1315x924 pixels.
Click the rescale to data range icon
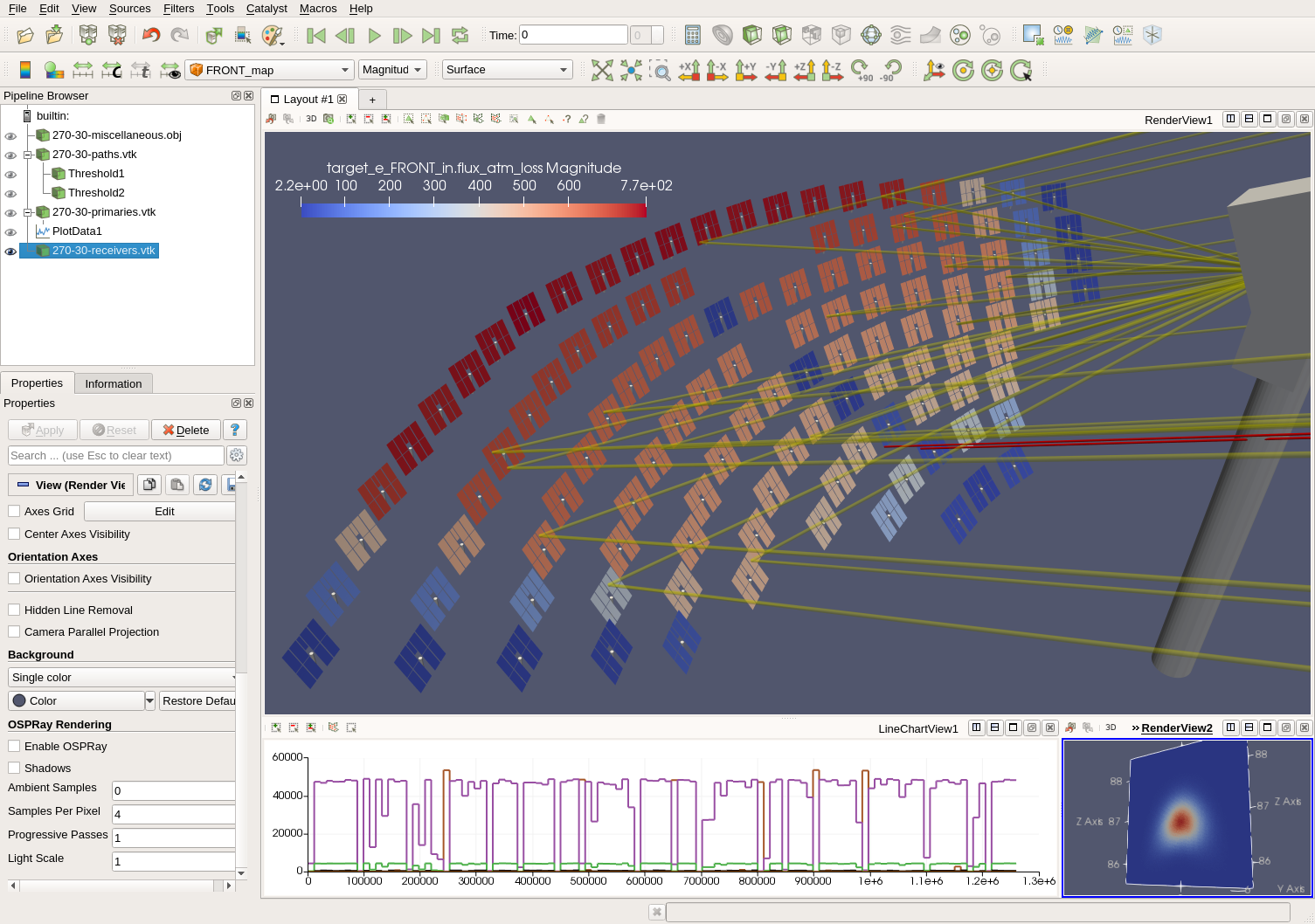[83, 71]
